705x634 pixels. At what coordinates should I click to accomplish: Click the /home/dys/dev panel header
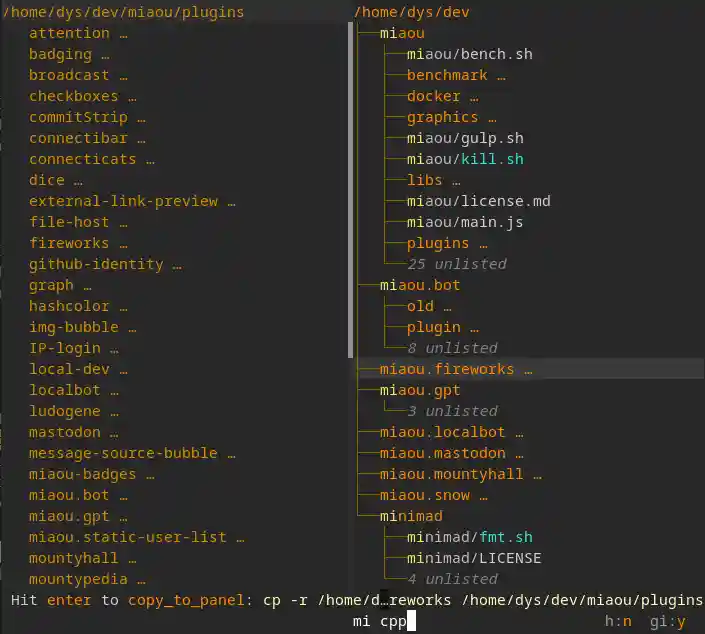click(411, 12)
